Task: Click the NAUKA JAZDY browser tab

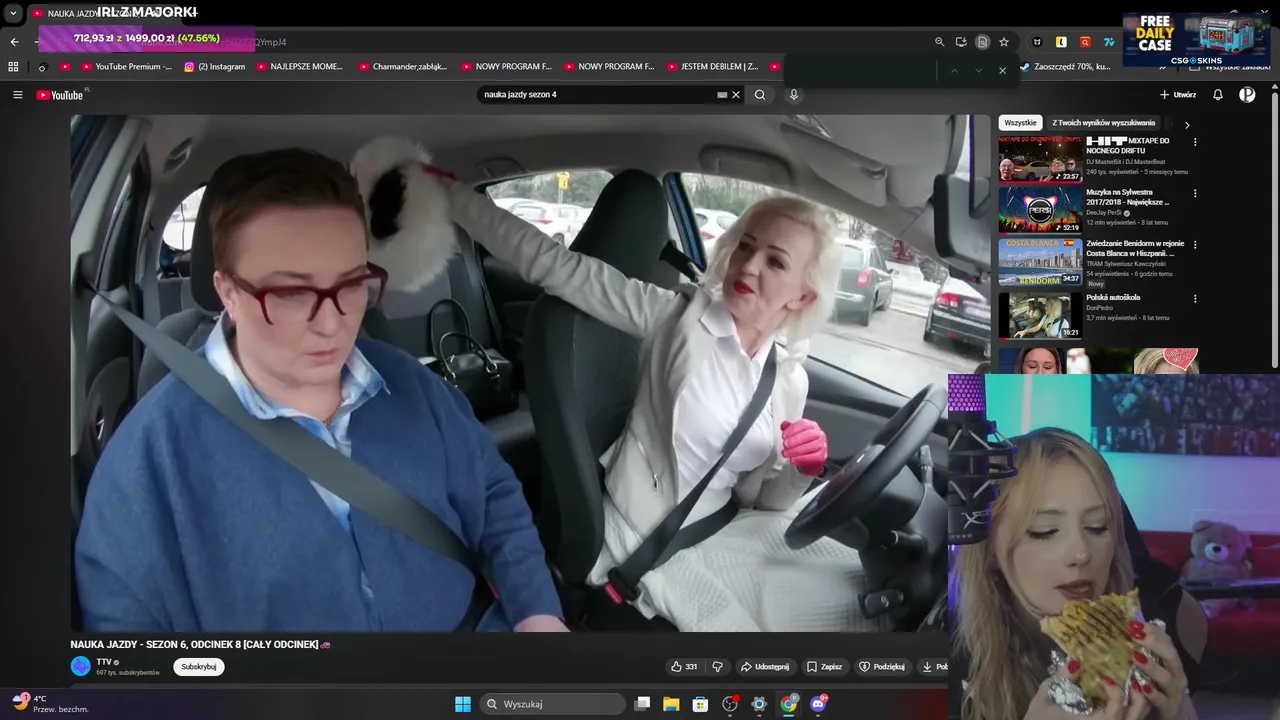Action: [110, 13]
